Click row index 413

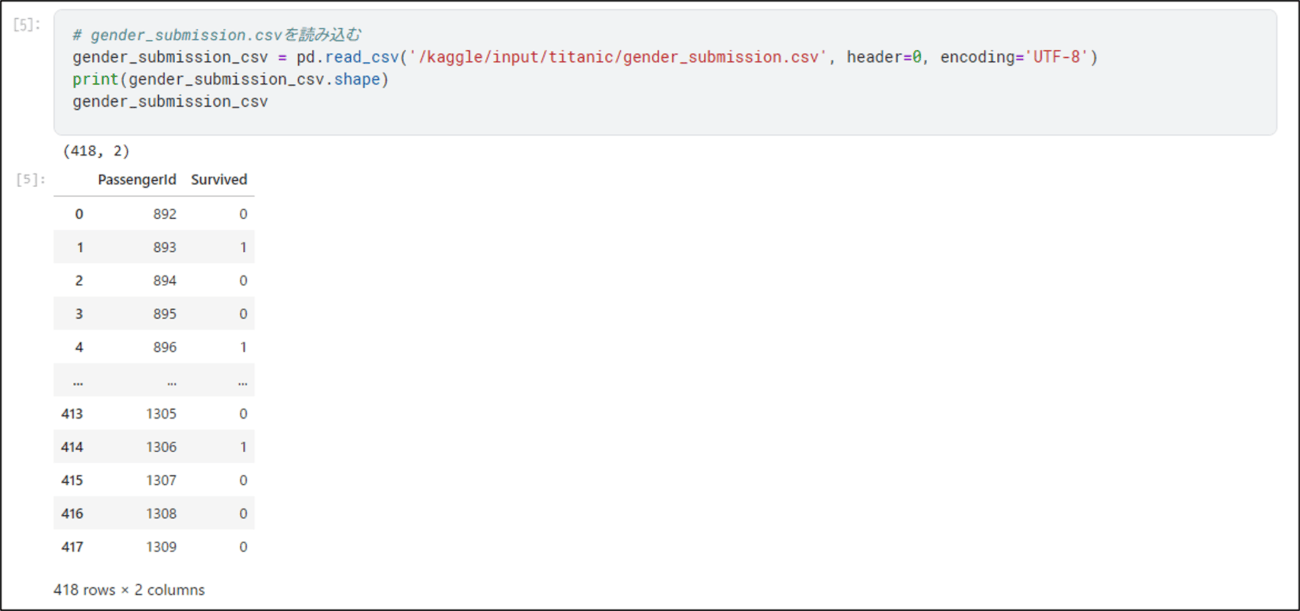click(x=72, y=414)
